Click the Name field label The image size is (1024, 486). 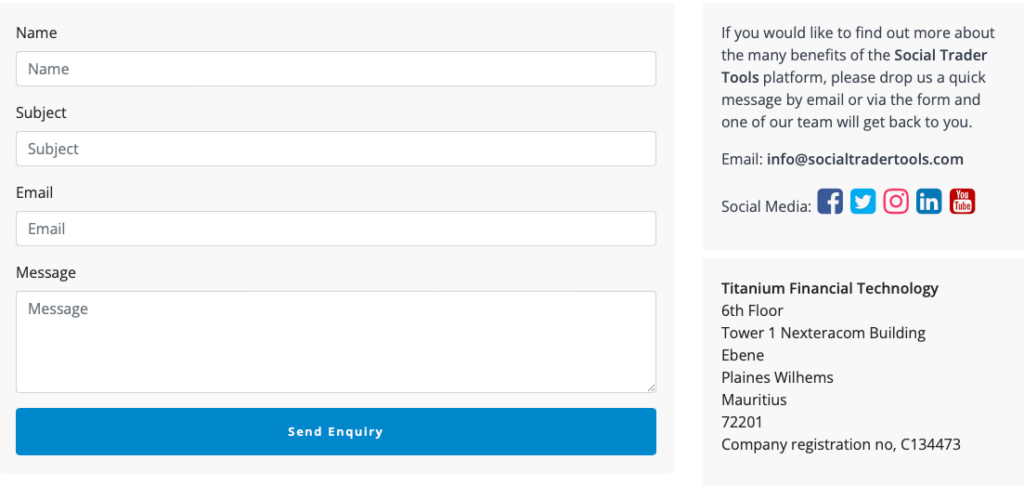(x=36, y=33)
